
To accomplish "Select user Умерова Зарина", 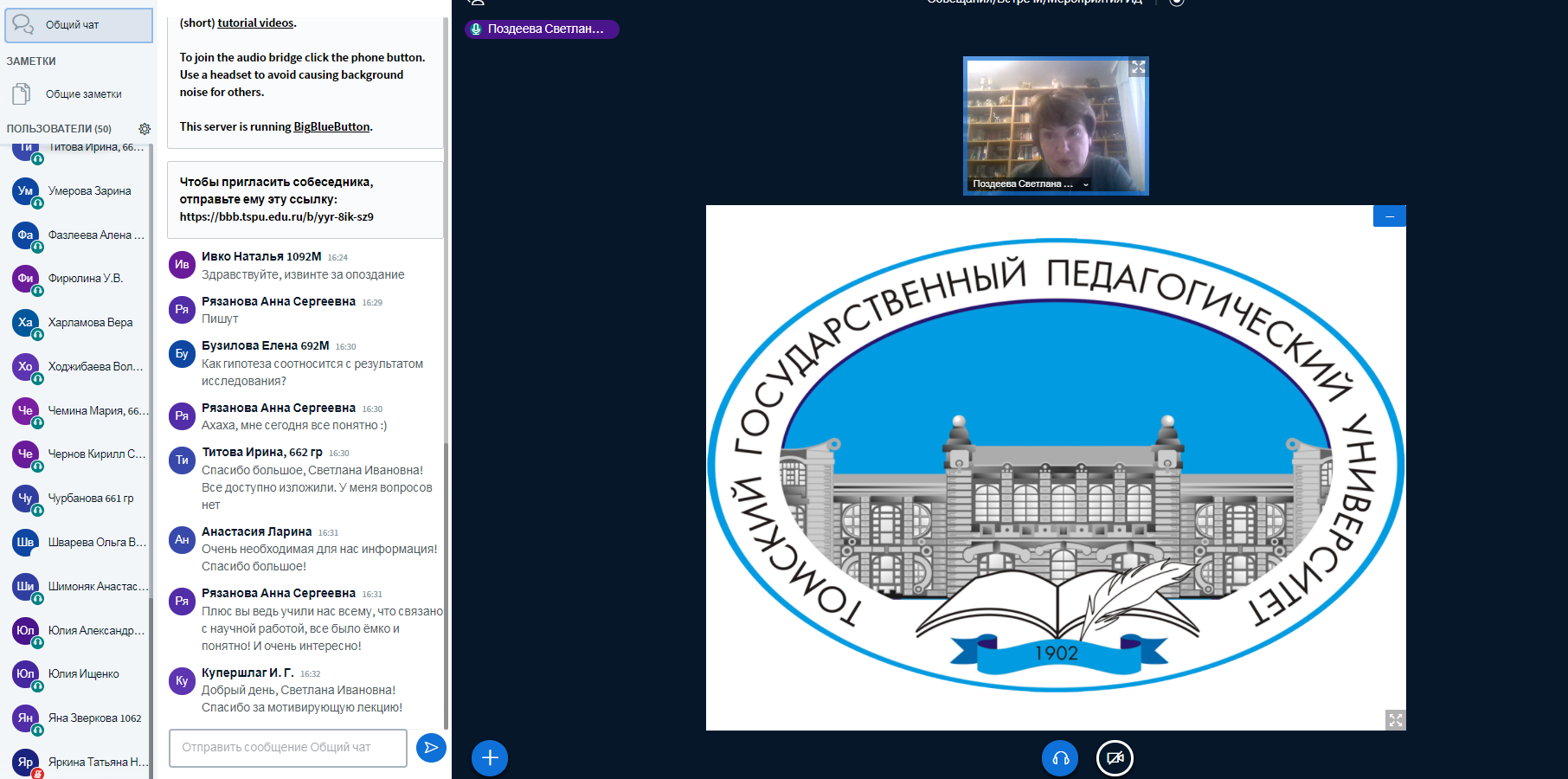I will click(79, 191).
